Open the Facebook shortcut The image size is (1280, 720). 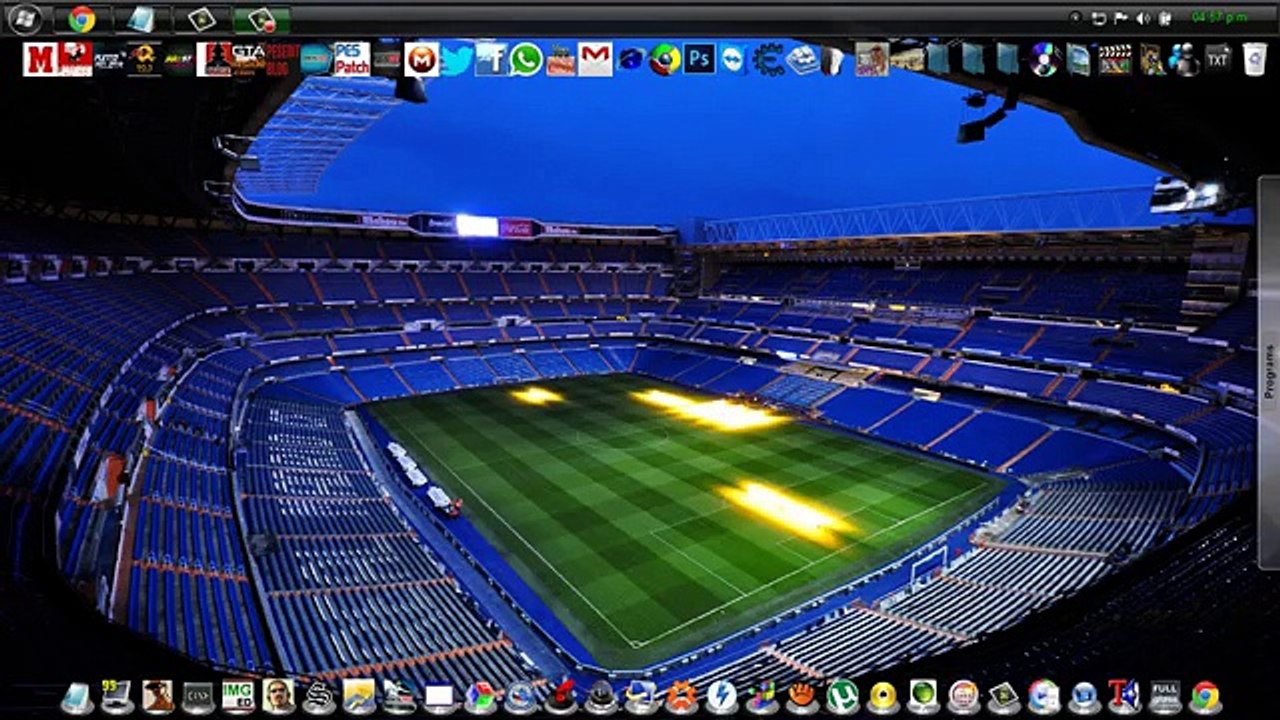pyautogui.click(x=491, y=59)
